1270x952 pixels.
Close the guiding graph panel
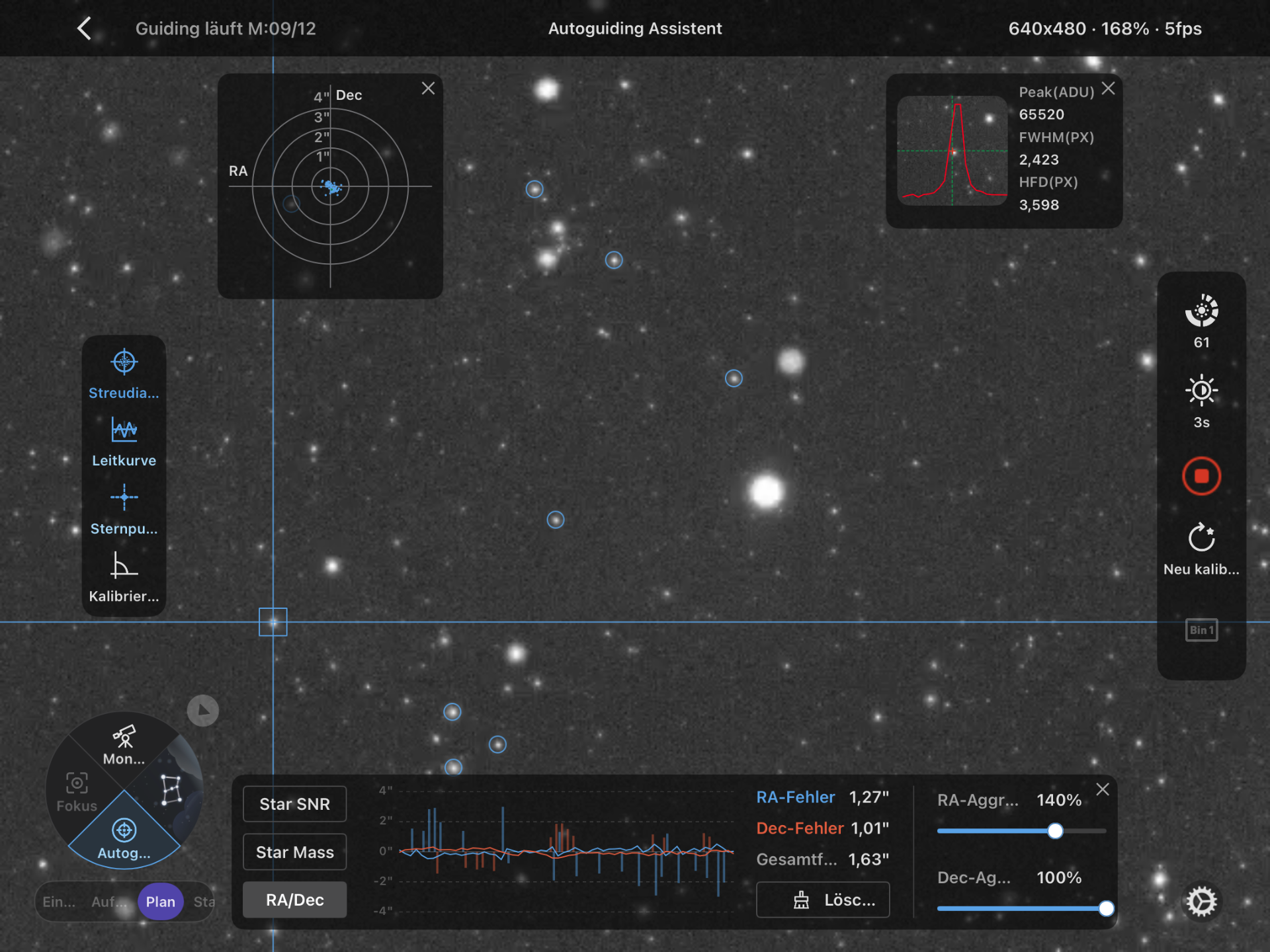pyautogui.click(x=1103, y=789)
